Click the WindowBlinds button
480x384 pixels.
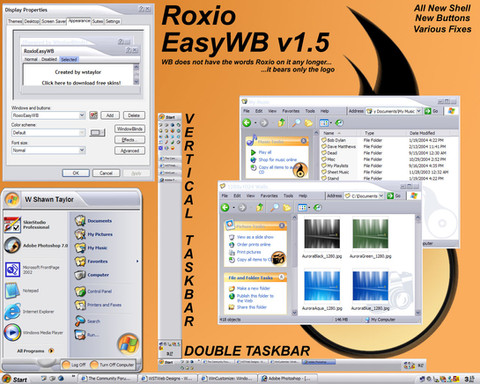130,129
